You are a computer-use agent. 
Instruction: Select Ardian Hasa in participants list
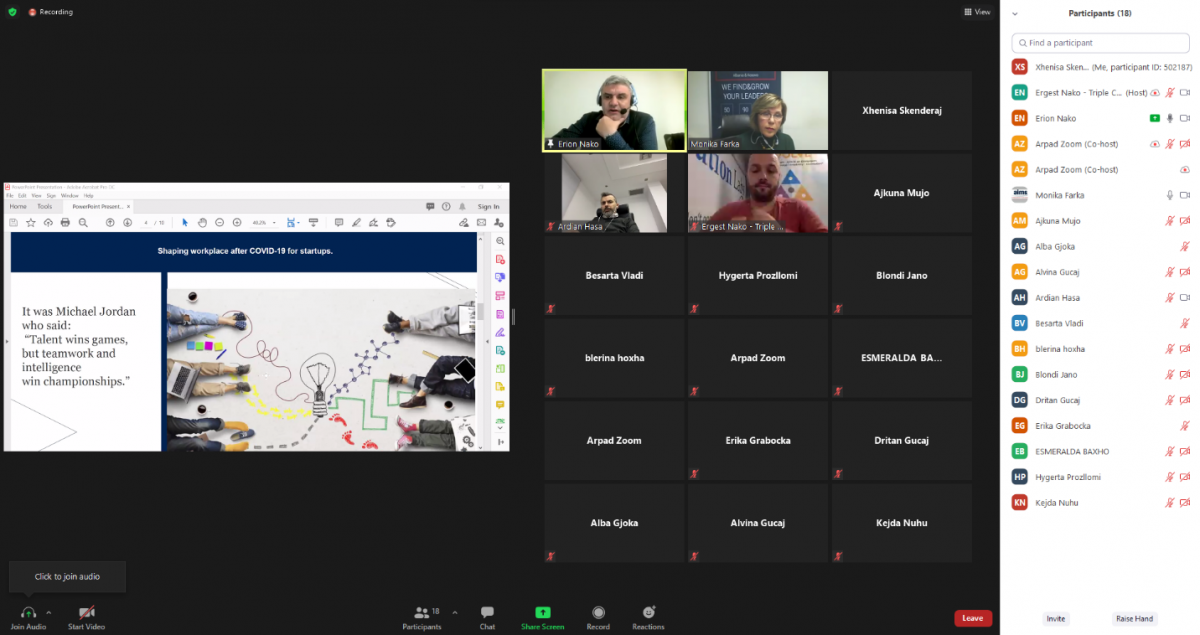[1058, 298]
